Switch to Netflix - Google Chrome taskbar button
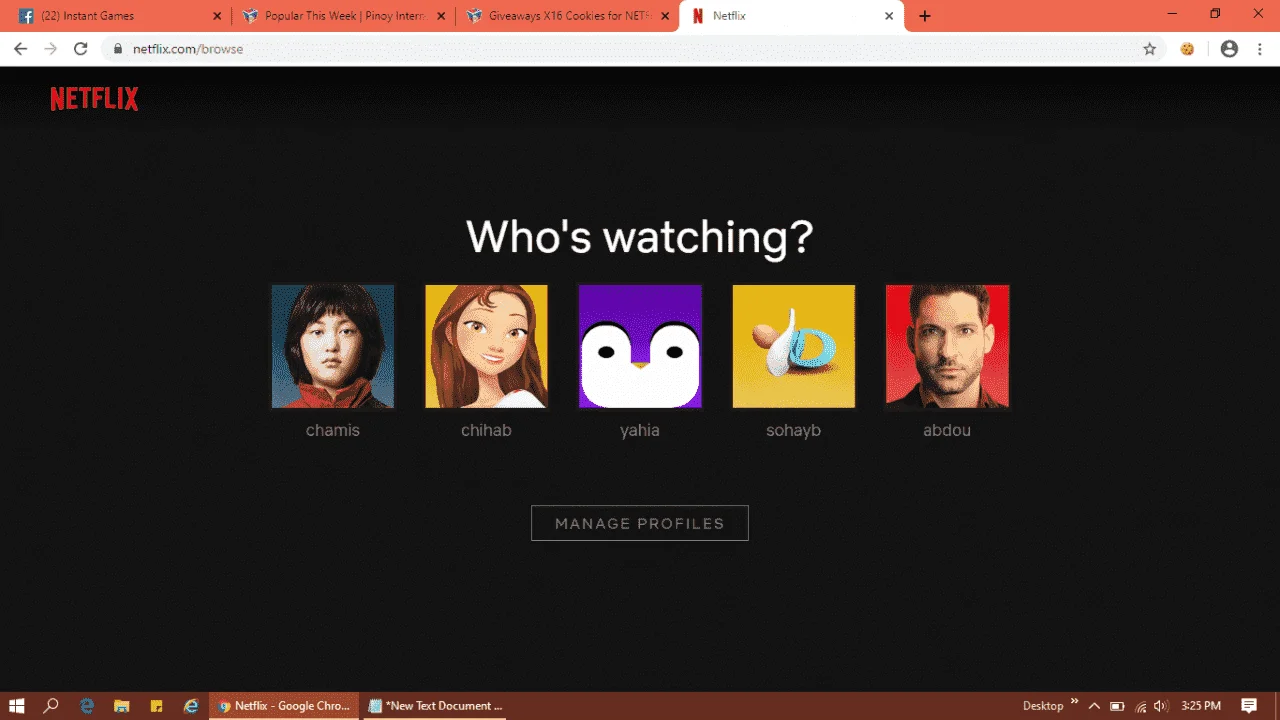This screenshot has width=1280, height=720. (284, 706)
